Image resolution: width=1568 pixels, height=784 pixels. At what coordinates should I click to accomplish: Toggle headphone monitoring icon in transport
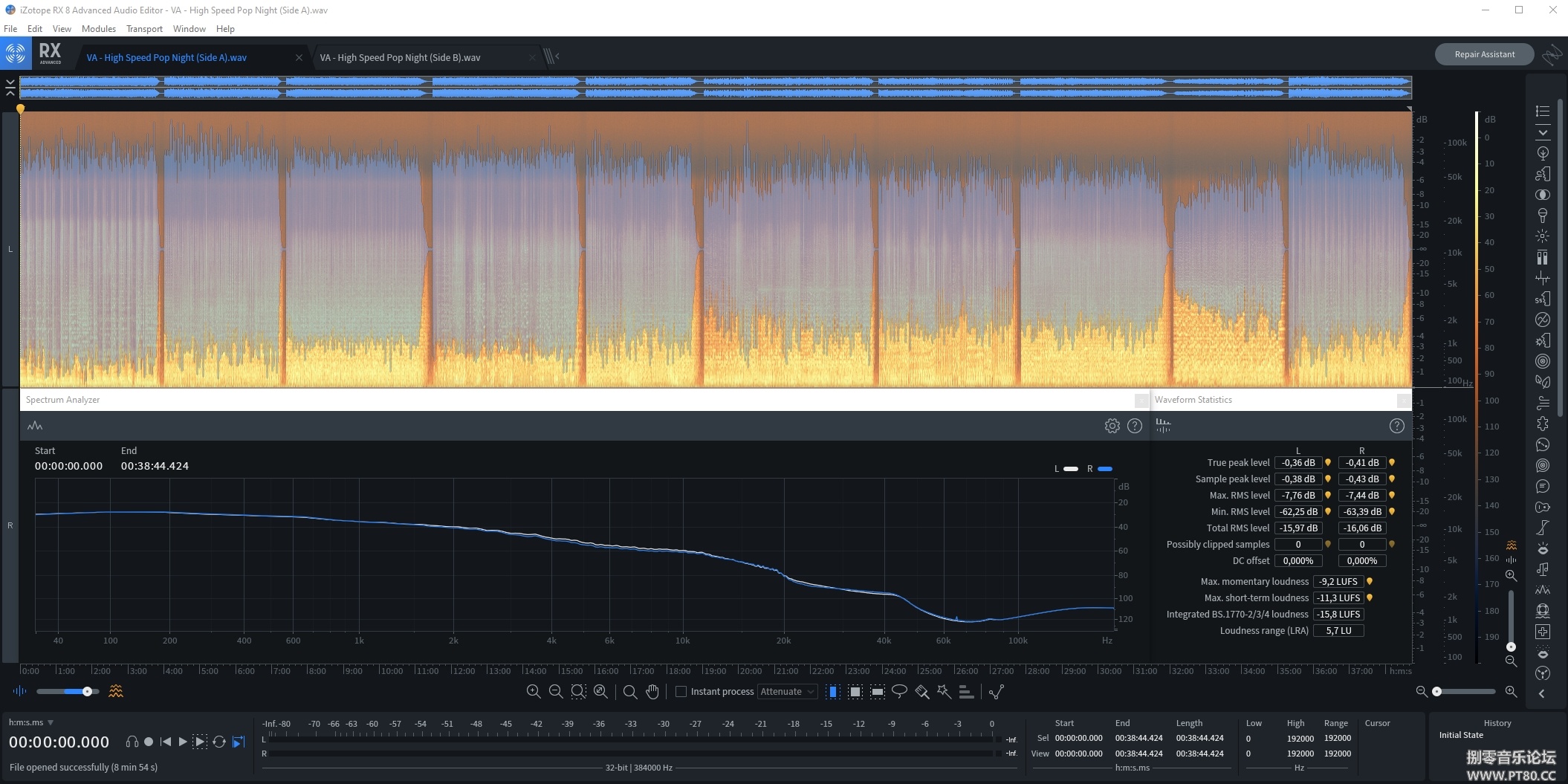[x=132, y=742]
